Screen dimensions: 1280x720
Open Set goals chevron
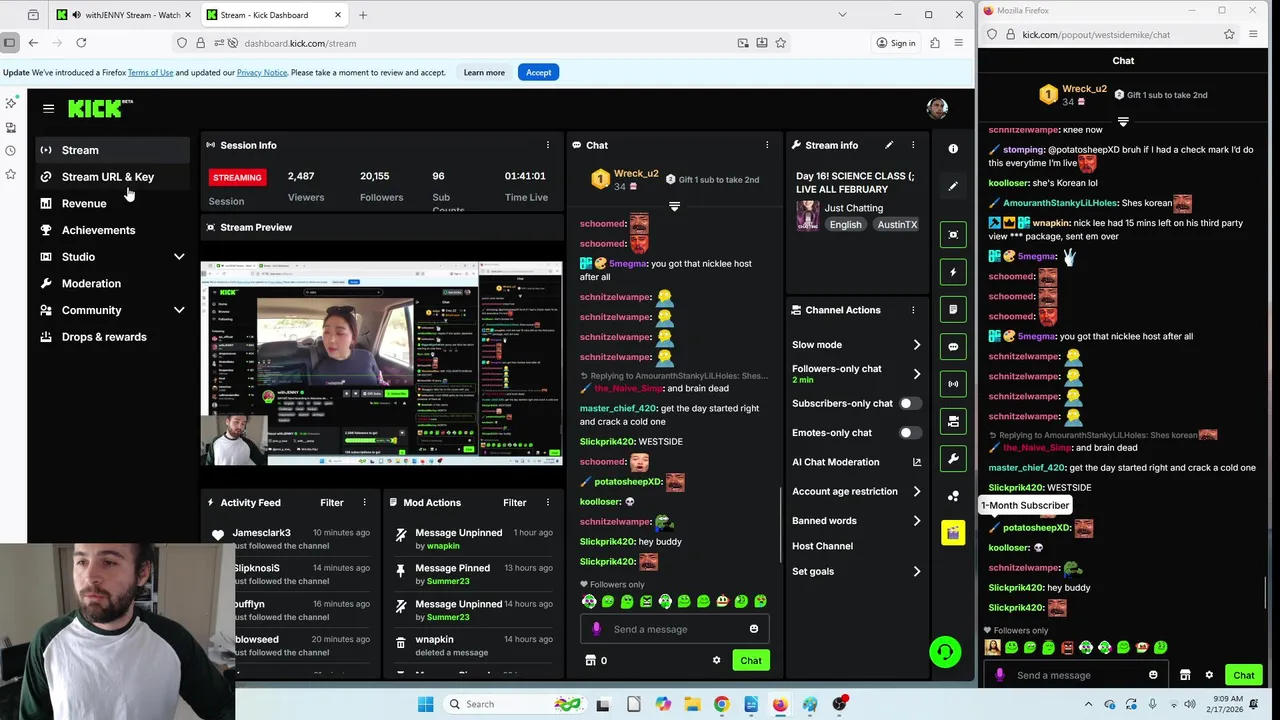(916, 572)
